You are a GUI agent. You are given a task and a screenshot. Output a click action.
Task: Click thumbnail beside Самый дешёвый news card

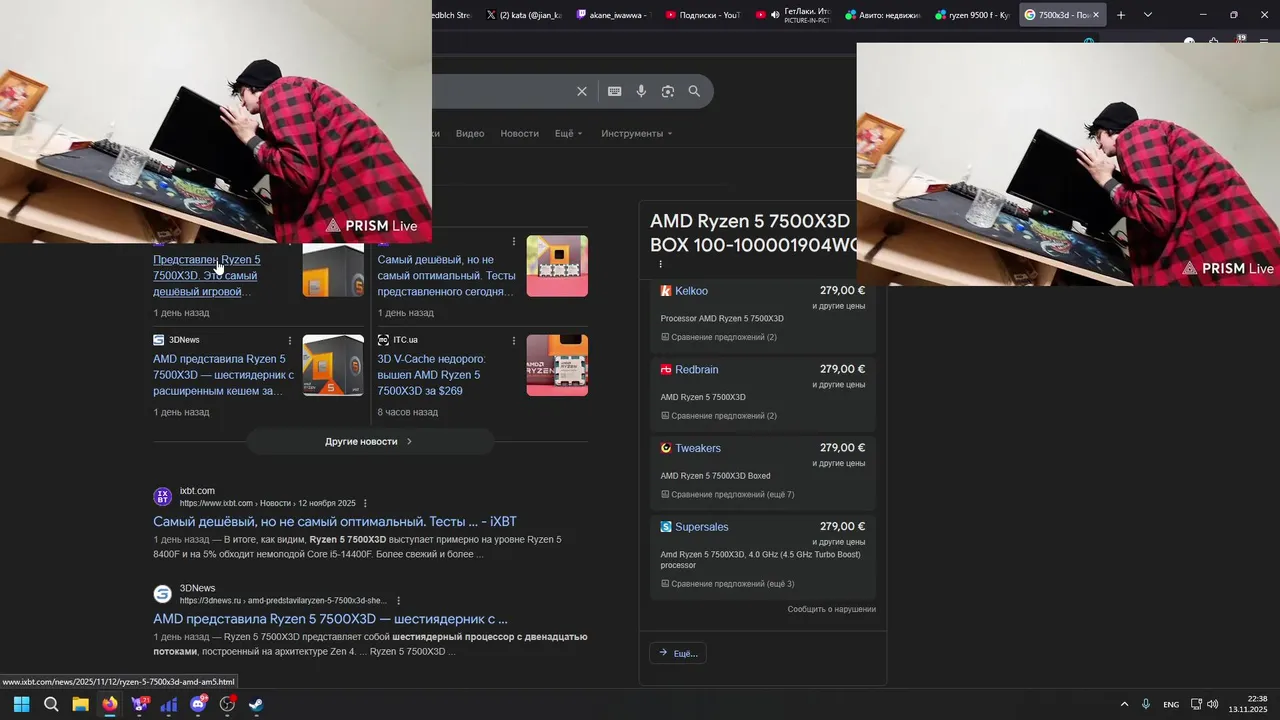point(557,266)
